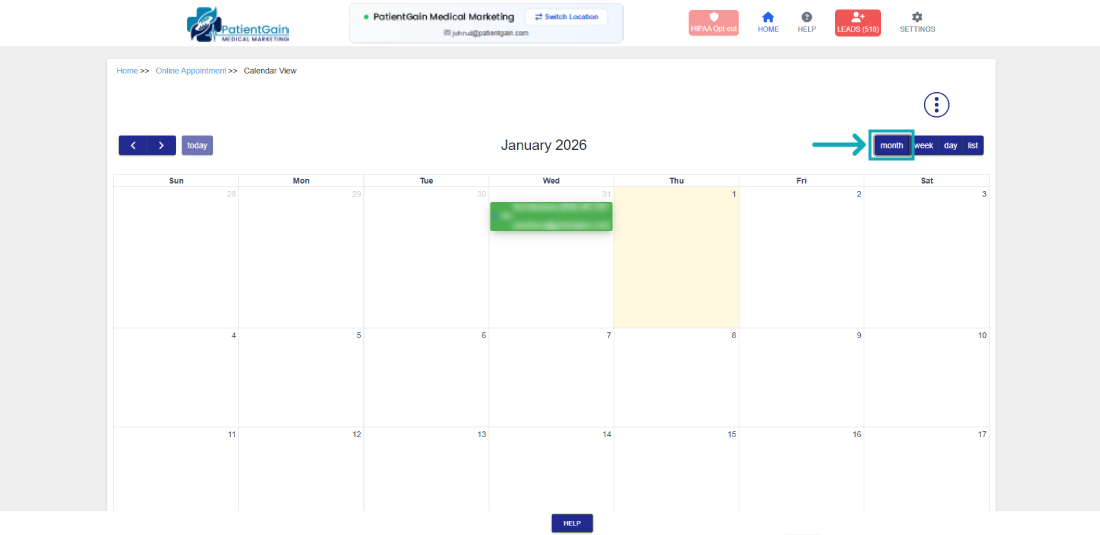Go to next month arrow
This screenshot has width=1100, height=535.
coord(161,145)
